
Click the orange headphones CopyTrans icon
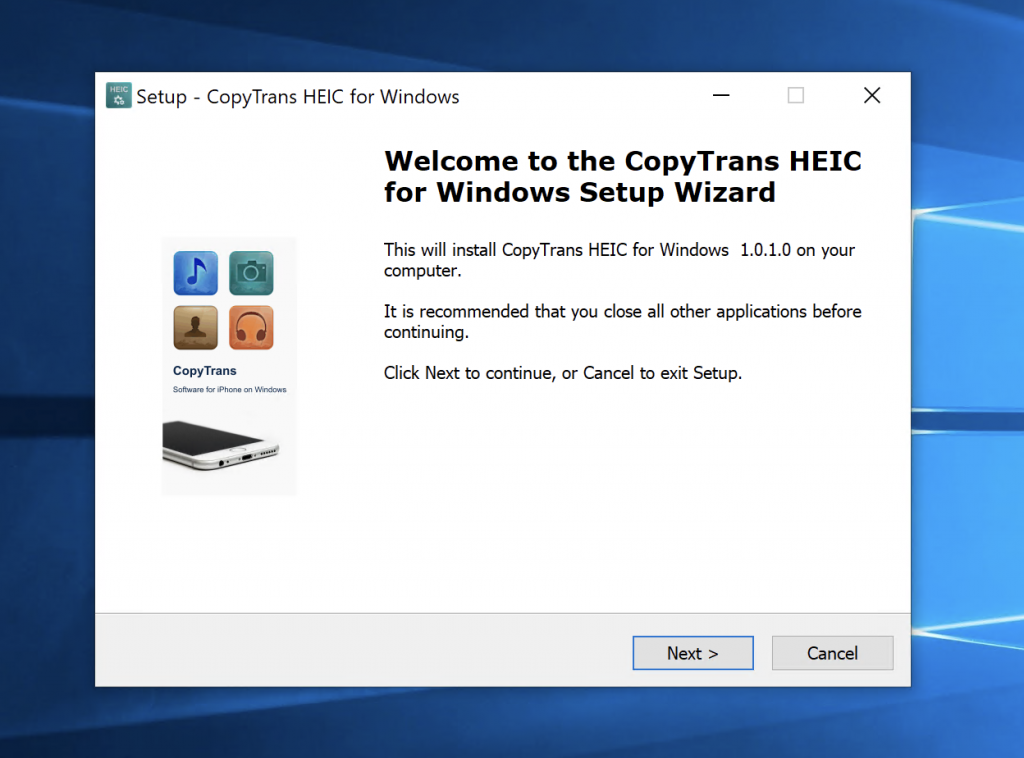click(x=251, y=327)
